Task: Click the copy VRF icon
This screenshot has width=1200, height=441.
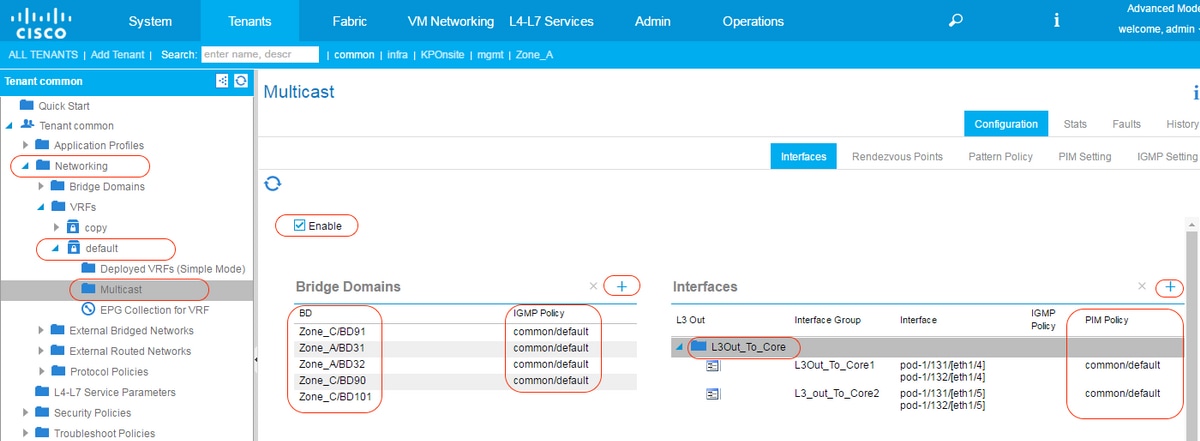Action: pos(73,227)
